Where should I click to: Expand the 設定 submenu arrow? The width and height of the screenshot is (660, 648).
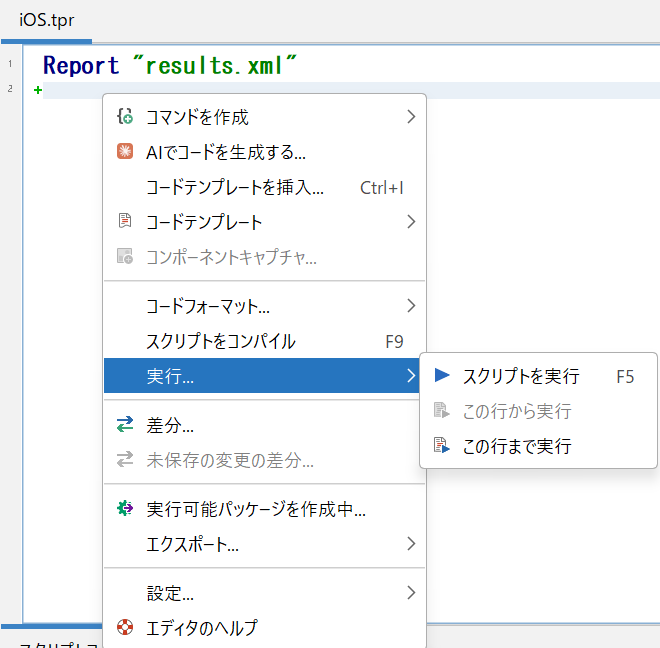pos(411,593)
